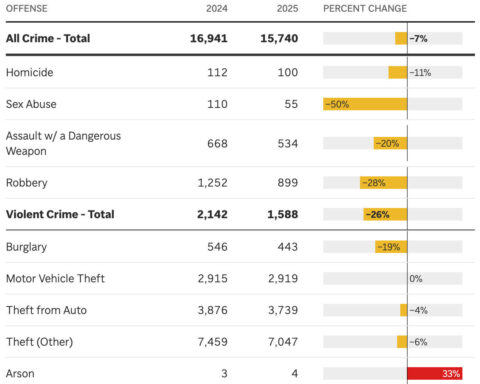Select the Violent Crime - Total label
This screenshot has width=480, height=384.
point(60,214)
